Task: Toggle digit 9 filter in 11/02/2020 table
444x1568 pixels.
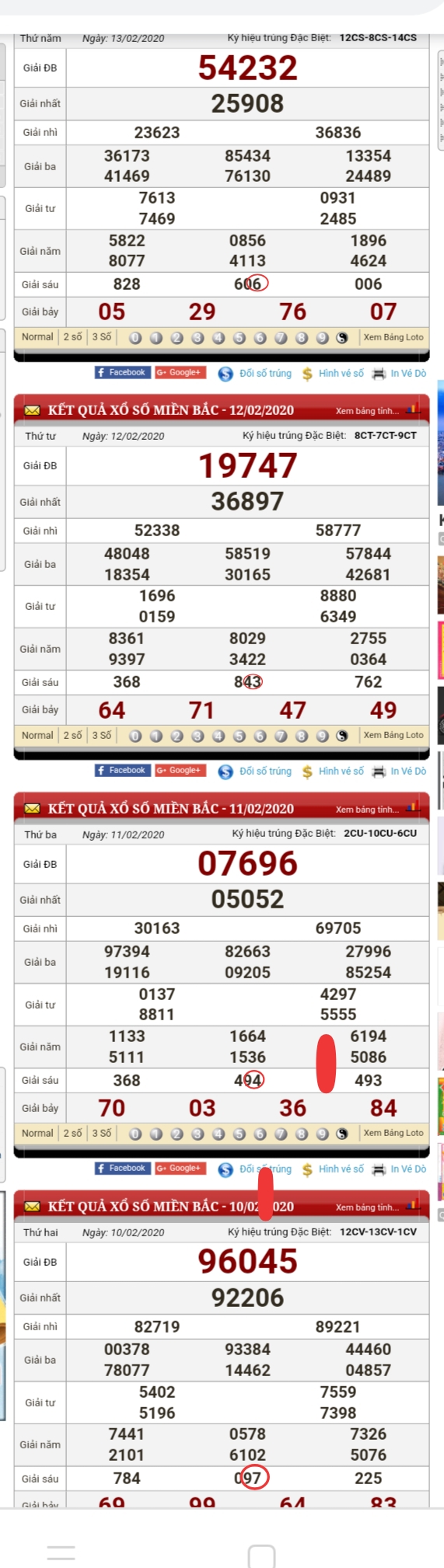Action: 322,1134
